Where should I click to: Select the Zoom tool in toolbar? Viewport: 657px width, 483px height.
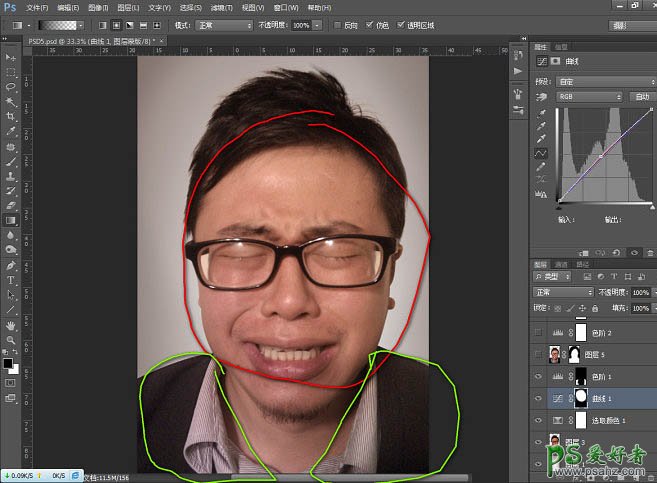click(x=10, y=340)
